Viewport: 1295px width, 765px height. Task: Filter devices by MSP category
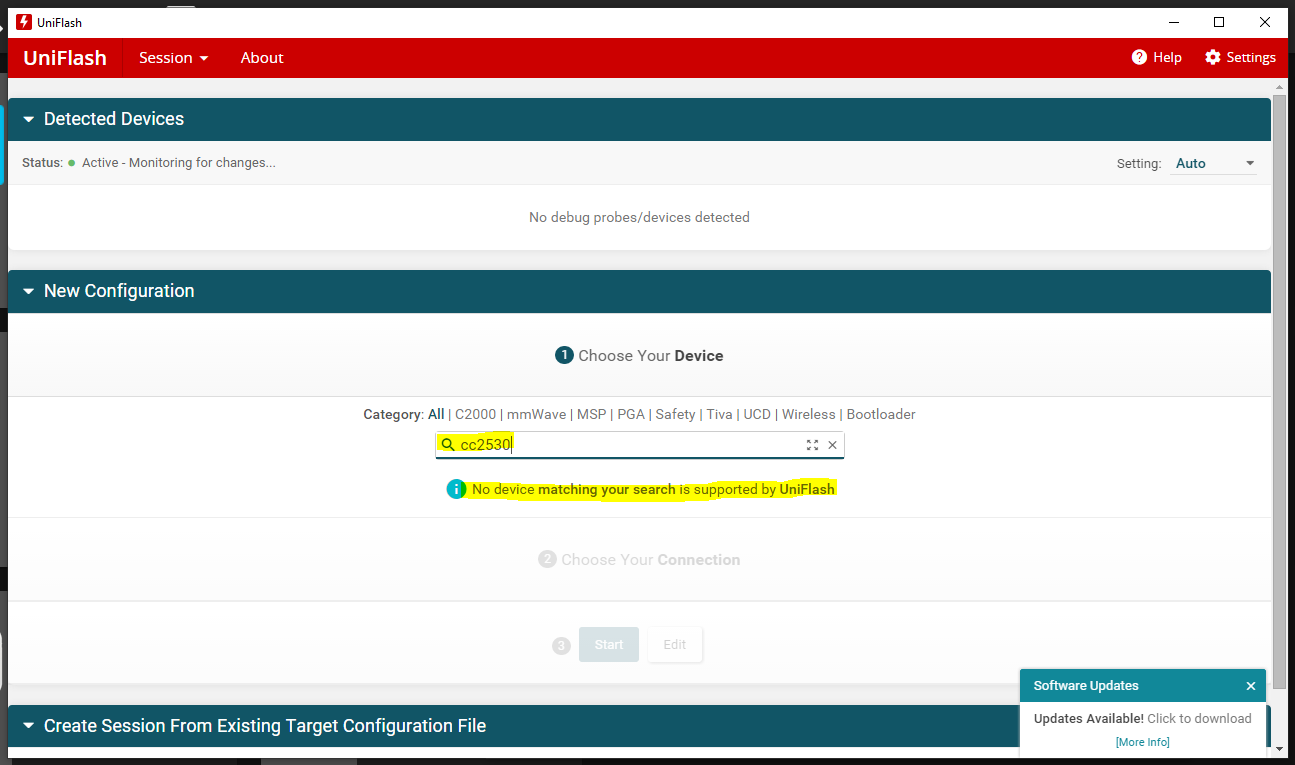(x=592, y=414)
